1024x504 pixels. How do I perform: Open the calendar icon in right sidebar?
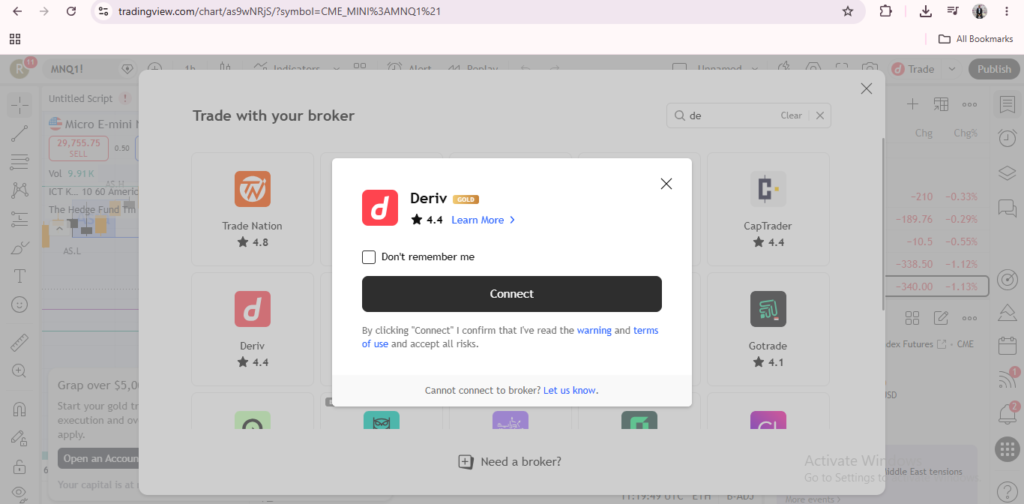click(x=1006, y=345)
